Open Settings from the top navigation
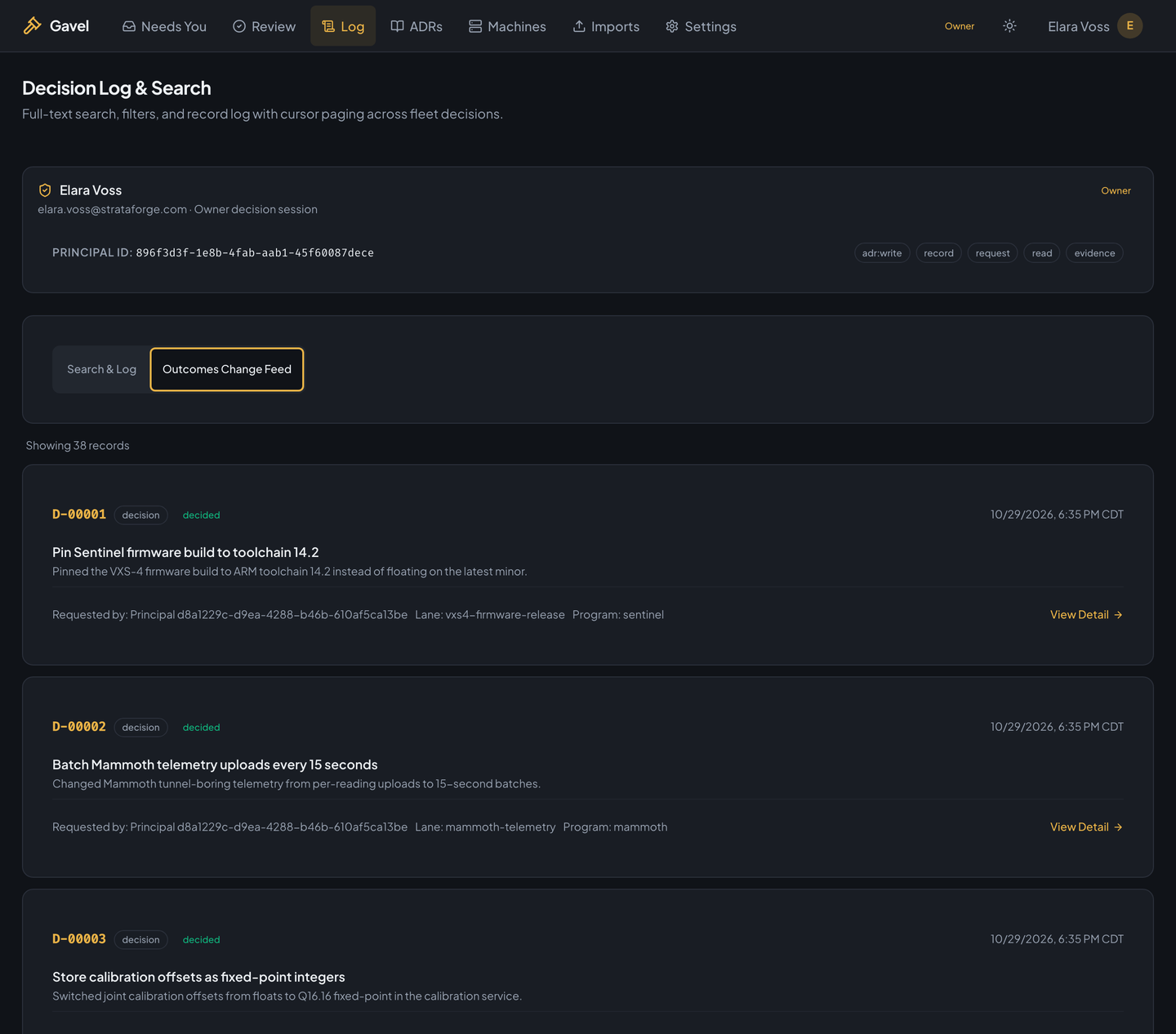Screen dimensions: 1176x1034 (701, 26)
